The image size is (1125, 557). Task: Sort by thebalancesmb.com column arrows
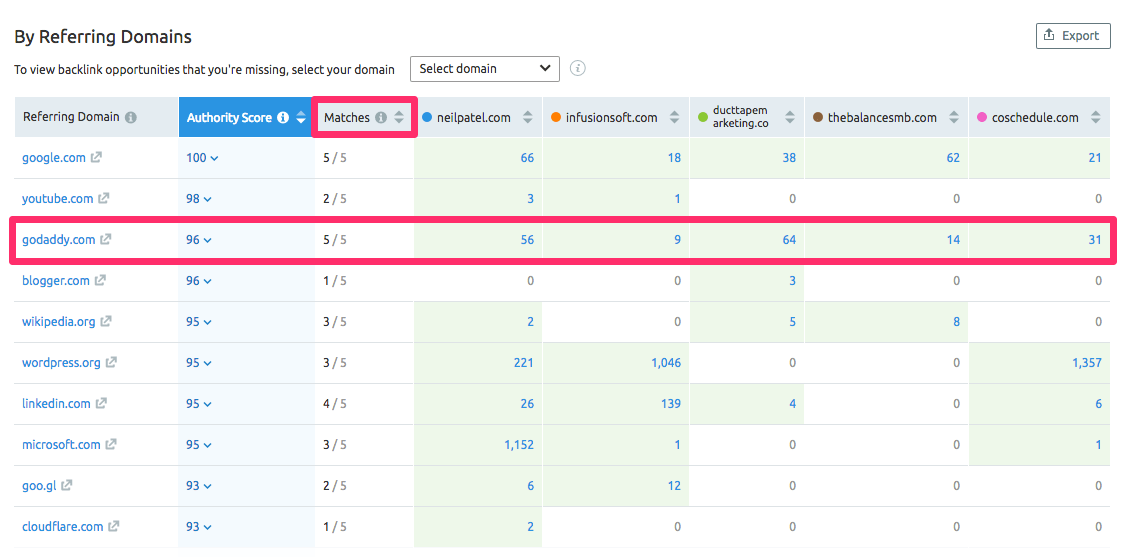[x=954, y=118]
